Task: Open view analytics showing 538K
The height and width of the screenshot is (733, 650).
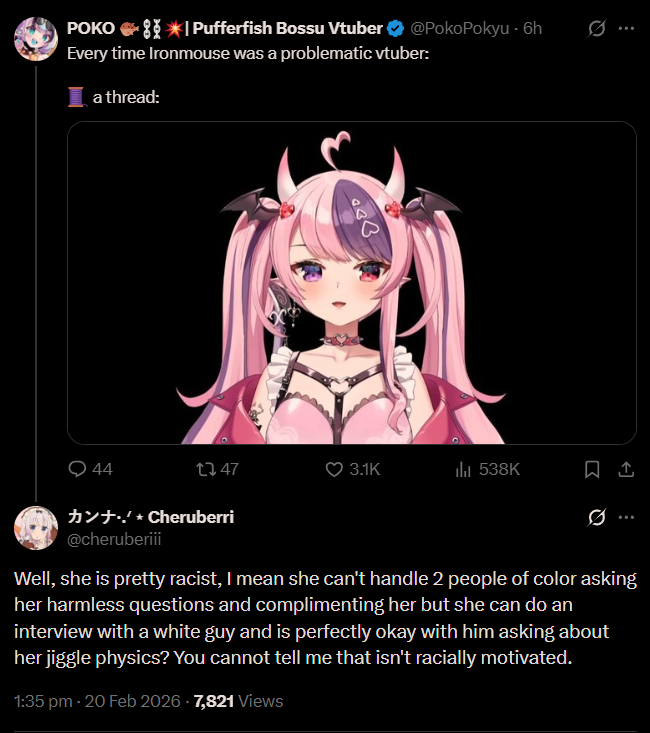Action: [x=487, y=469]
